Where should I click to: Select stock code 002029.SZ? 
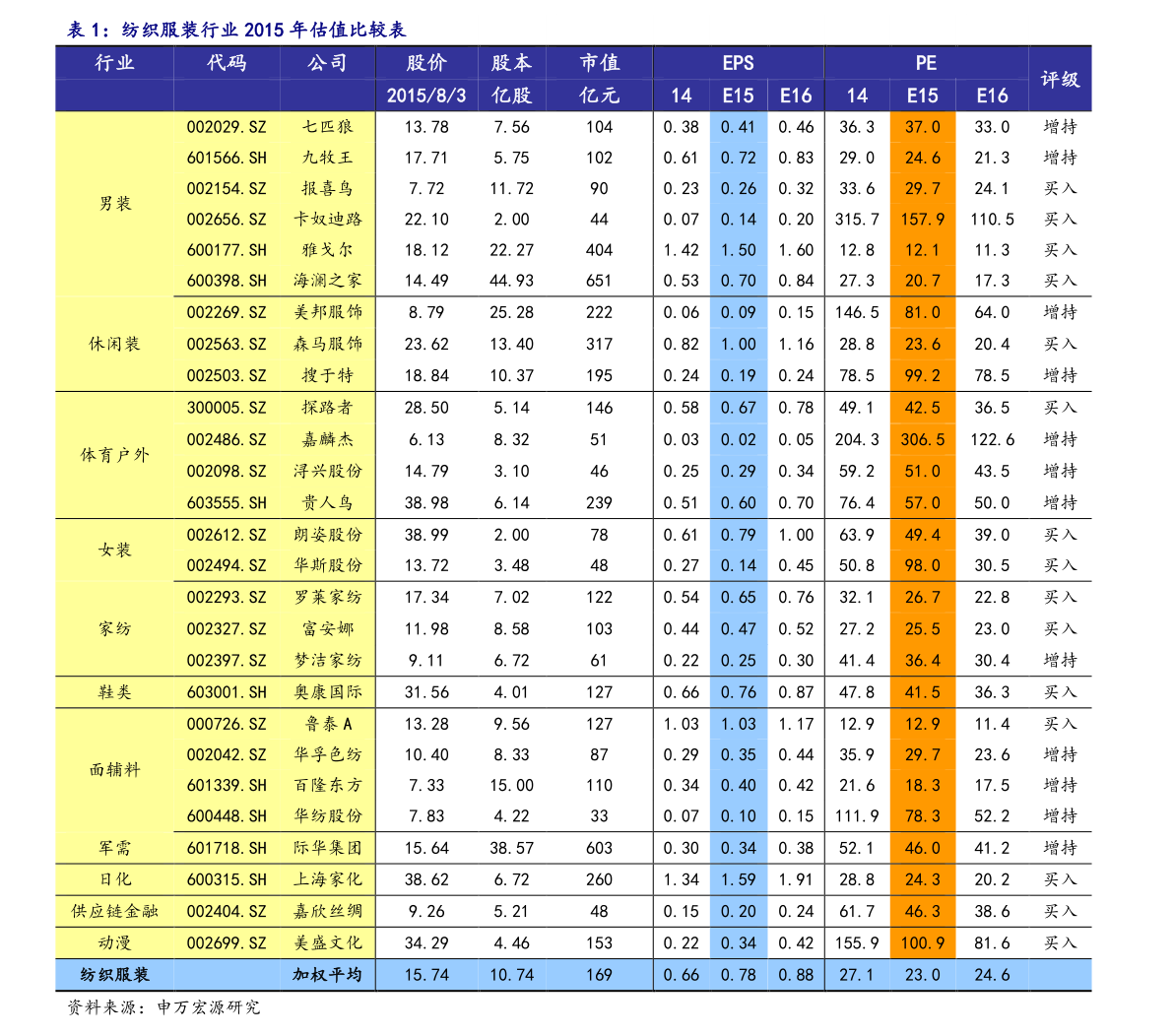click(227, 127)
